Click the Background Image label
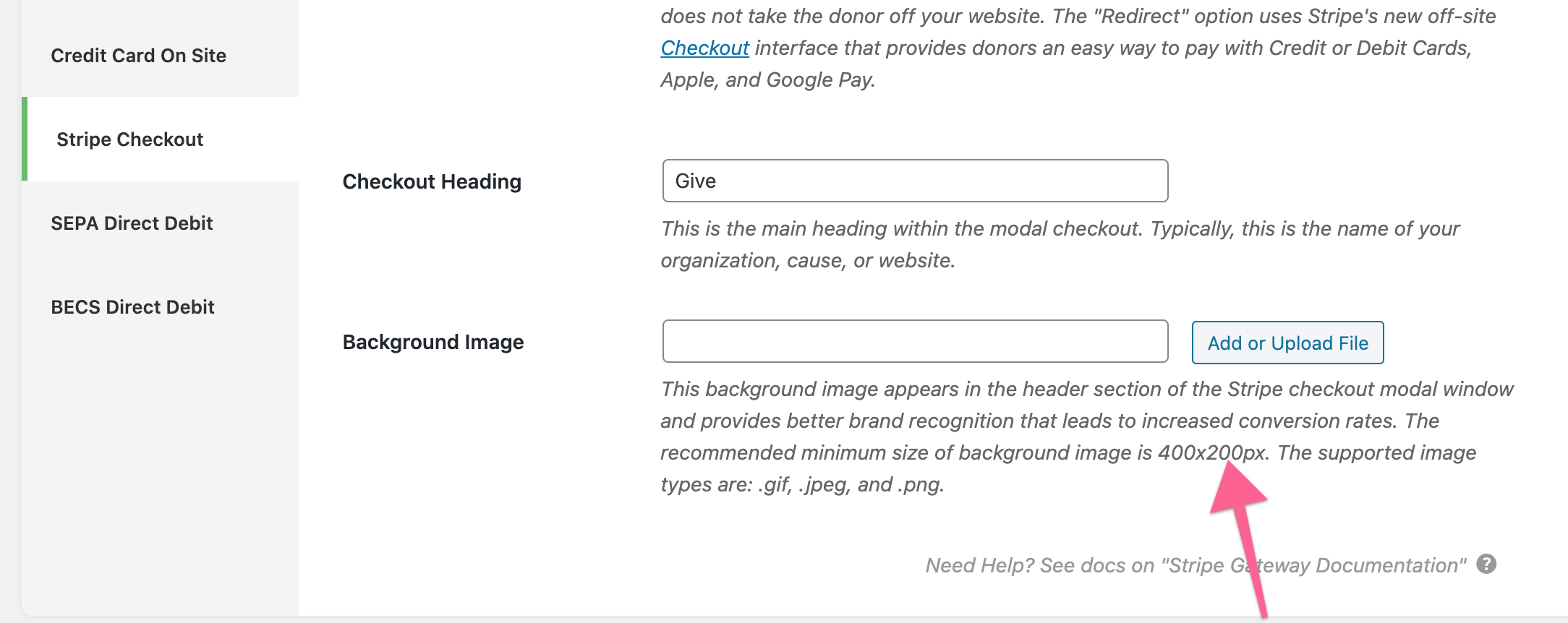This screenshot has height=623, width=1568. [x=433, y=342]
